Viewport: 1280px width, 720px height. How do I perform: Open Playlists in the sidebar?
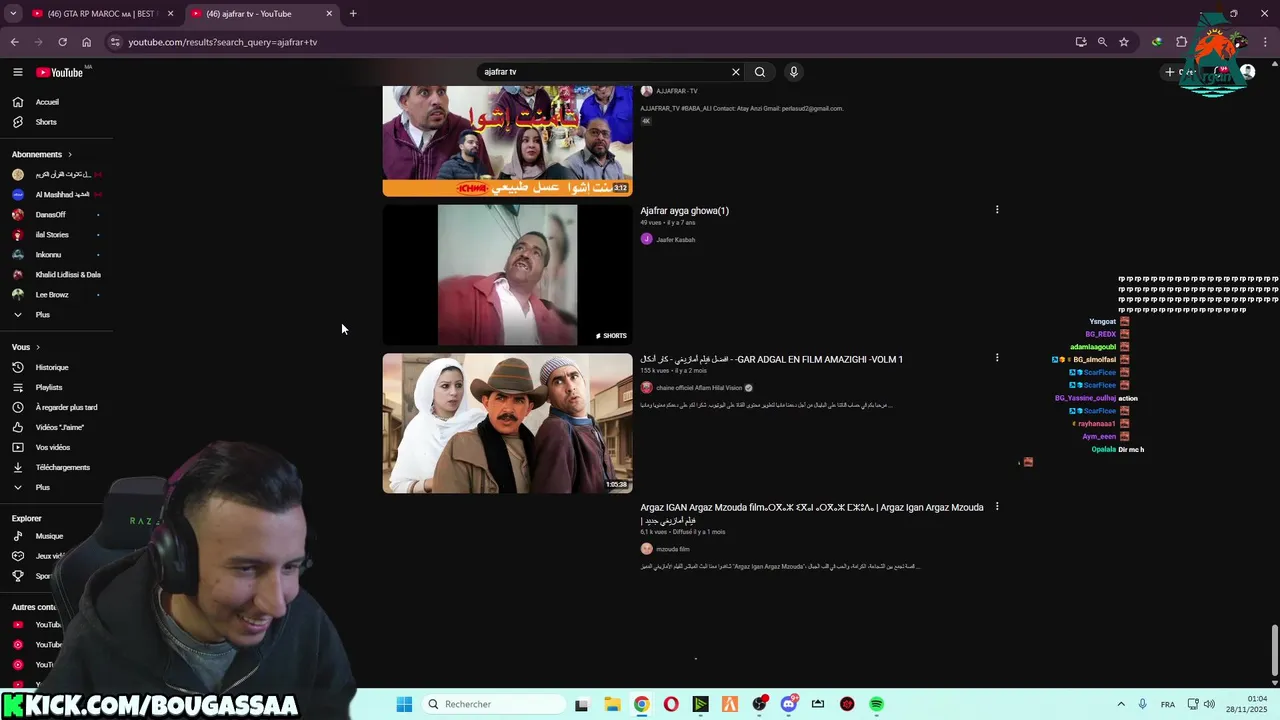click(49, 387)
